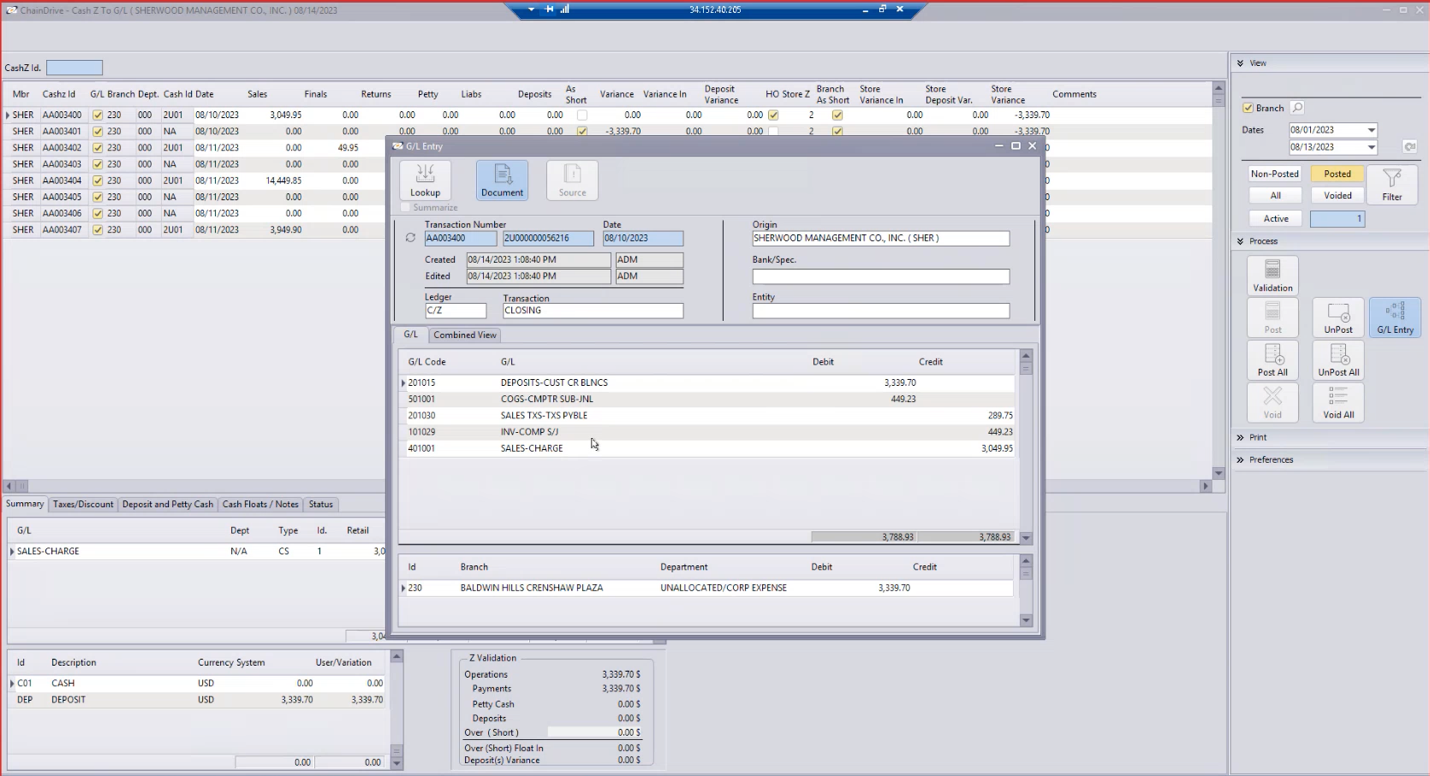
Task: Expand the 230 Baldwin Hills branch row
Action: (x=403, y=588)
